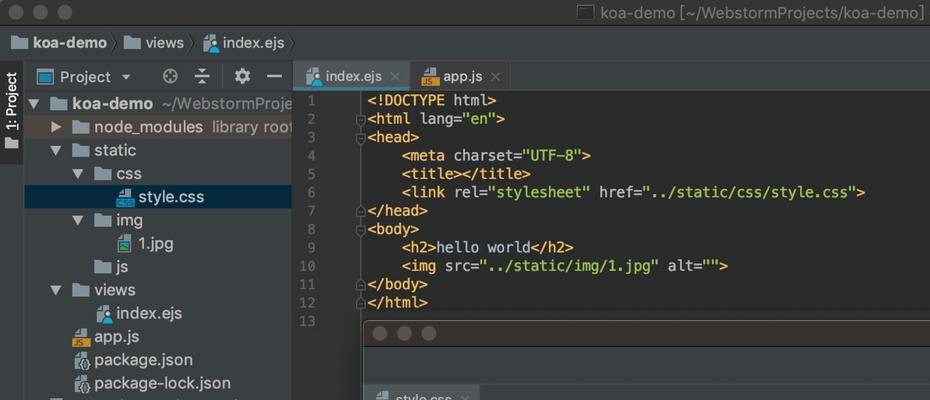Expand the node_modules folder
Viewport: 930px width, 400px height.
pyautogui.click(x=56, y=127)
